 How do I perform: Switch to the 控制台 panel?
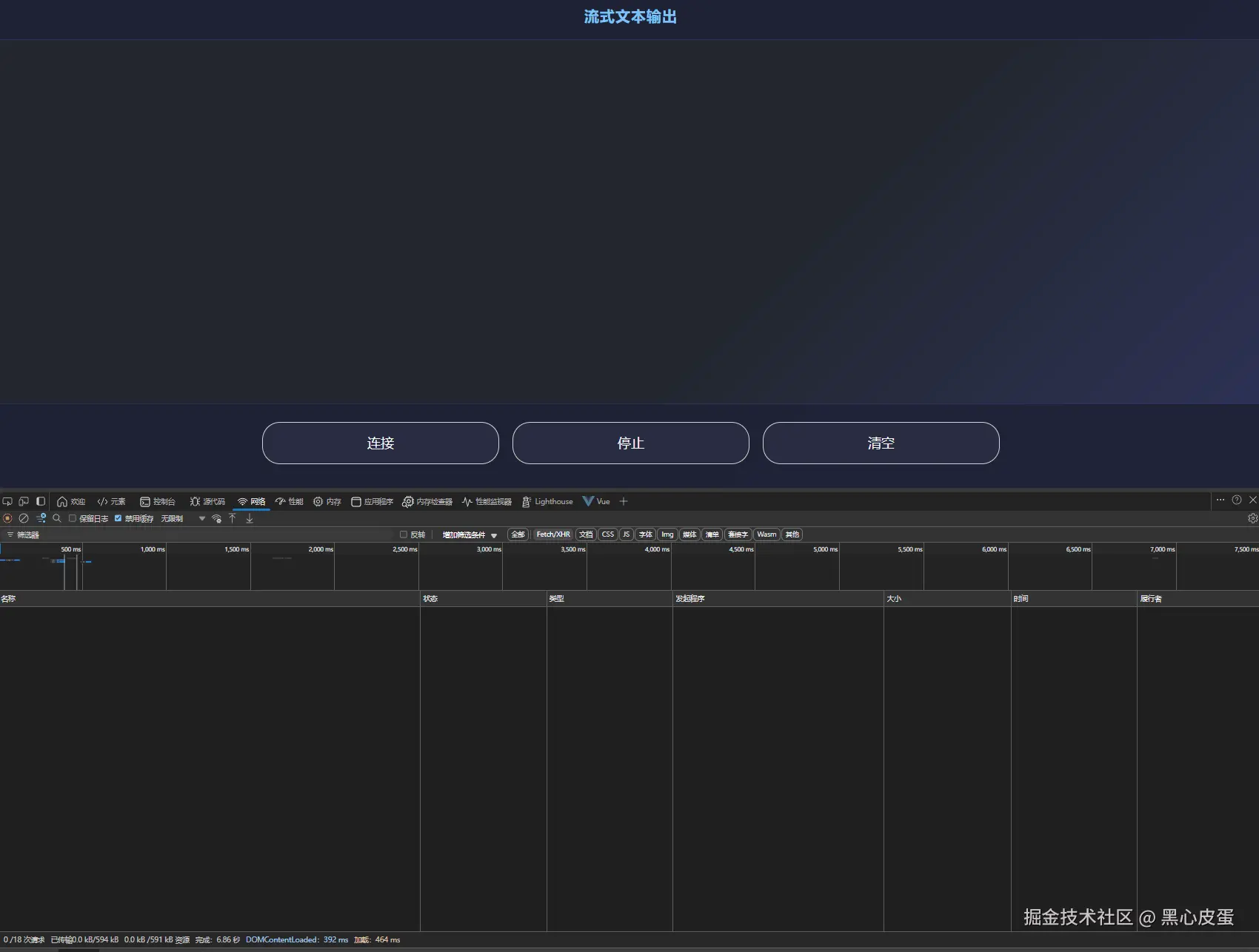[158, 501]
